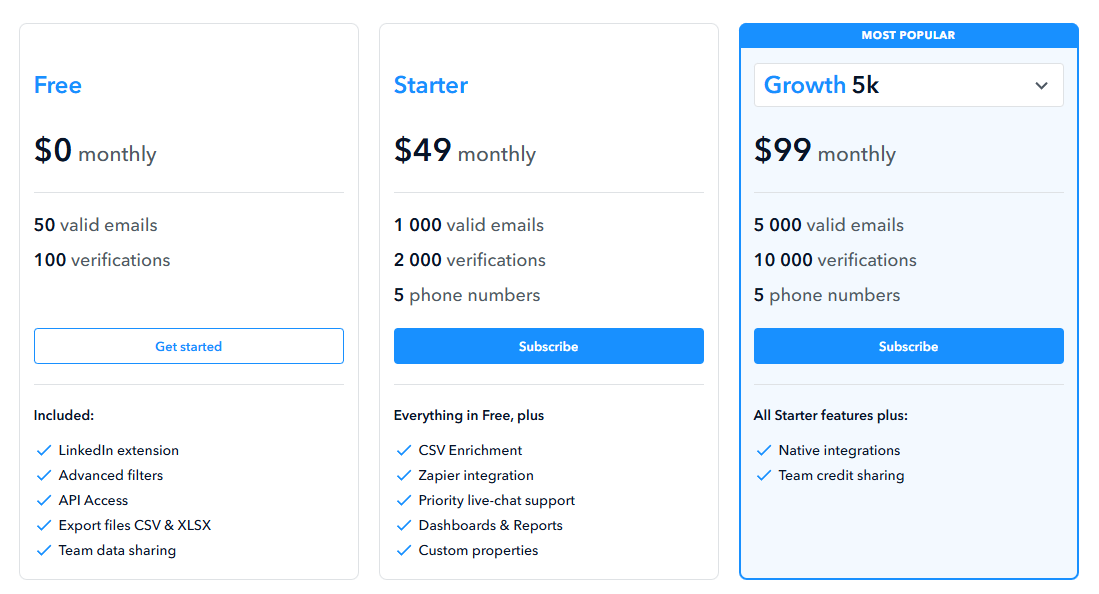Click the checkmark beside Advanced filters
Viewport: 1099px width, 594px height.
click(x=44, y=475)
